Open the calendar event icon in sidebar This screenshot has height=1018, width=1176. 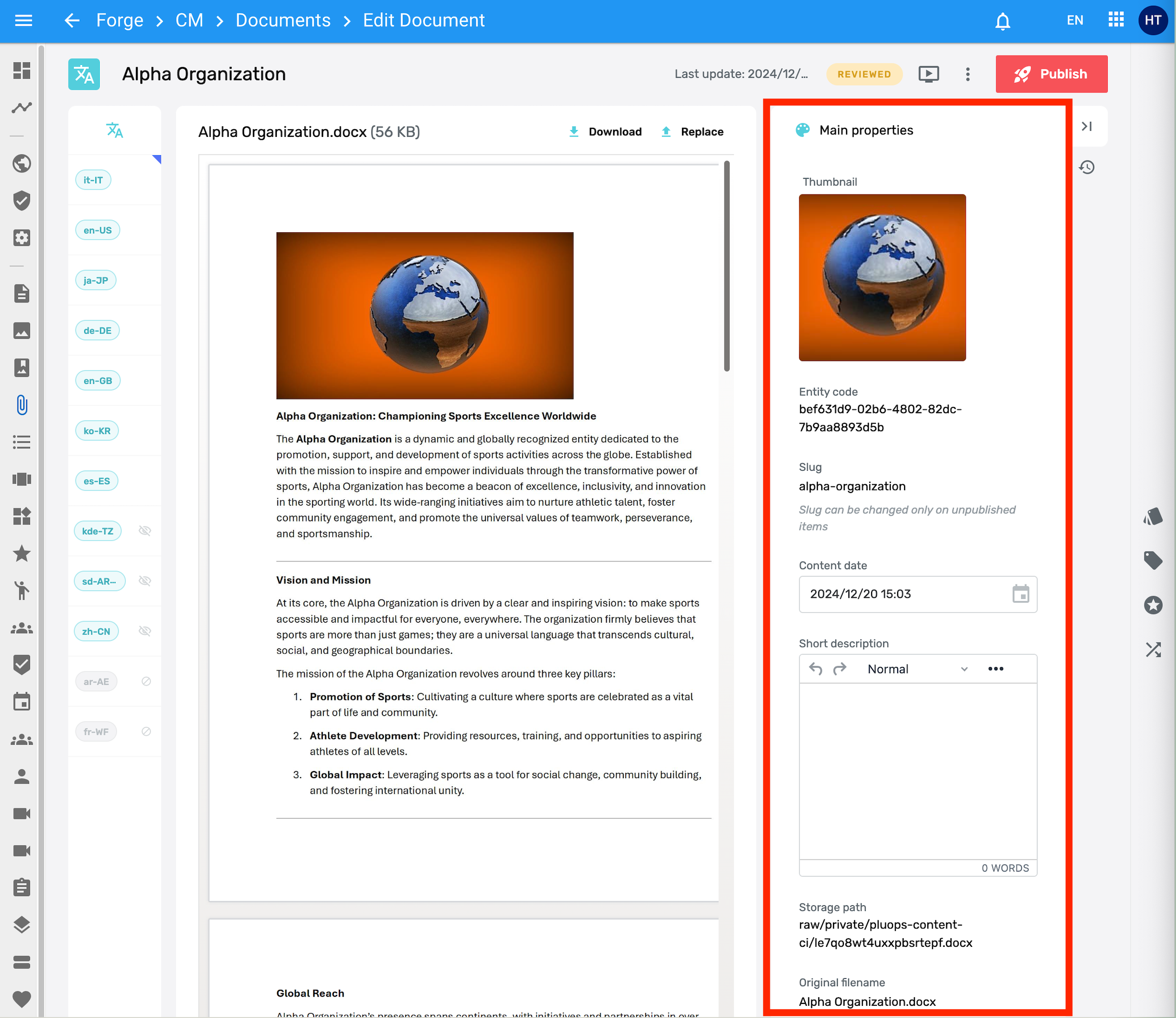point(22,702)
